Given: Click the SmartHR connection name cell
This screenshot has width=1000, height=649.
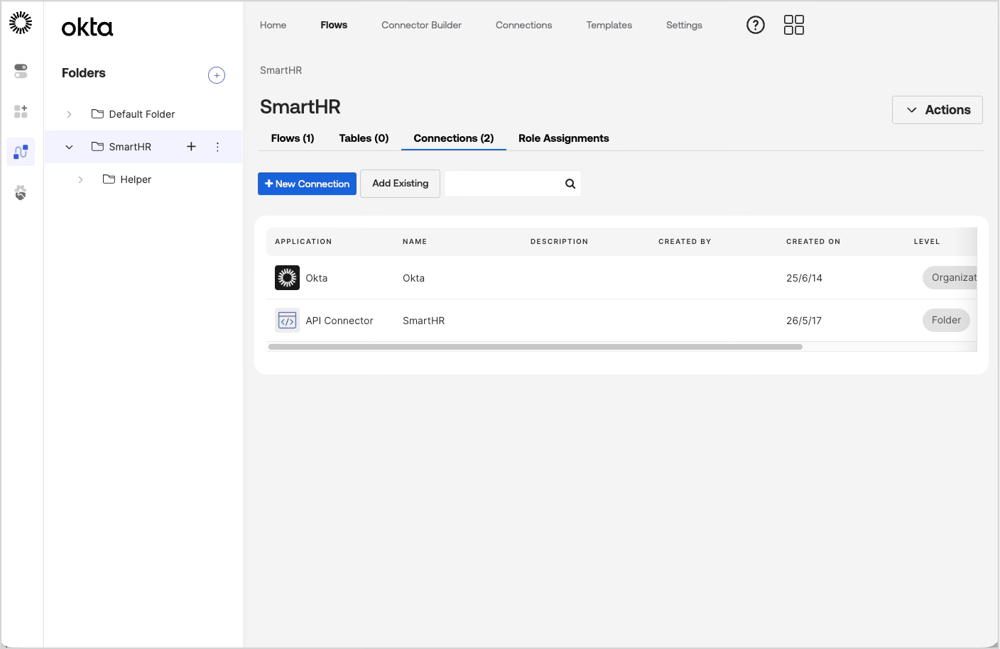Looking at the screenshot, I should [x=423, y=321].
